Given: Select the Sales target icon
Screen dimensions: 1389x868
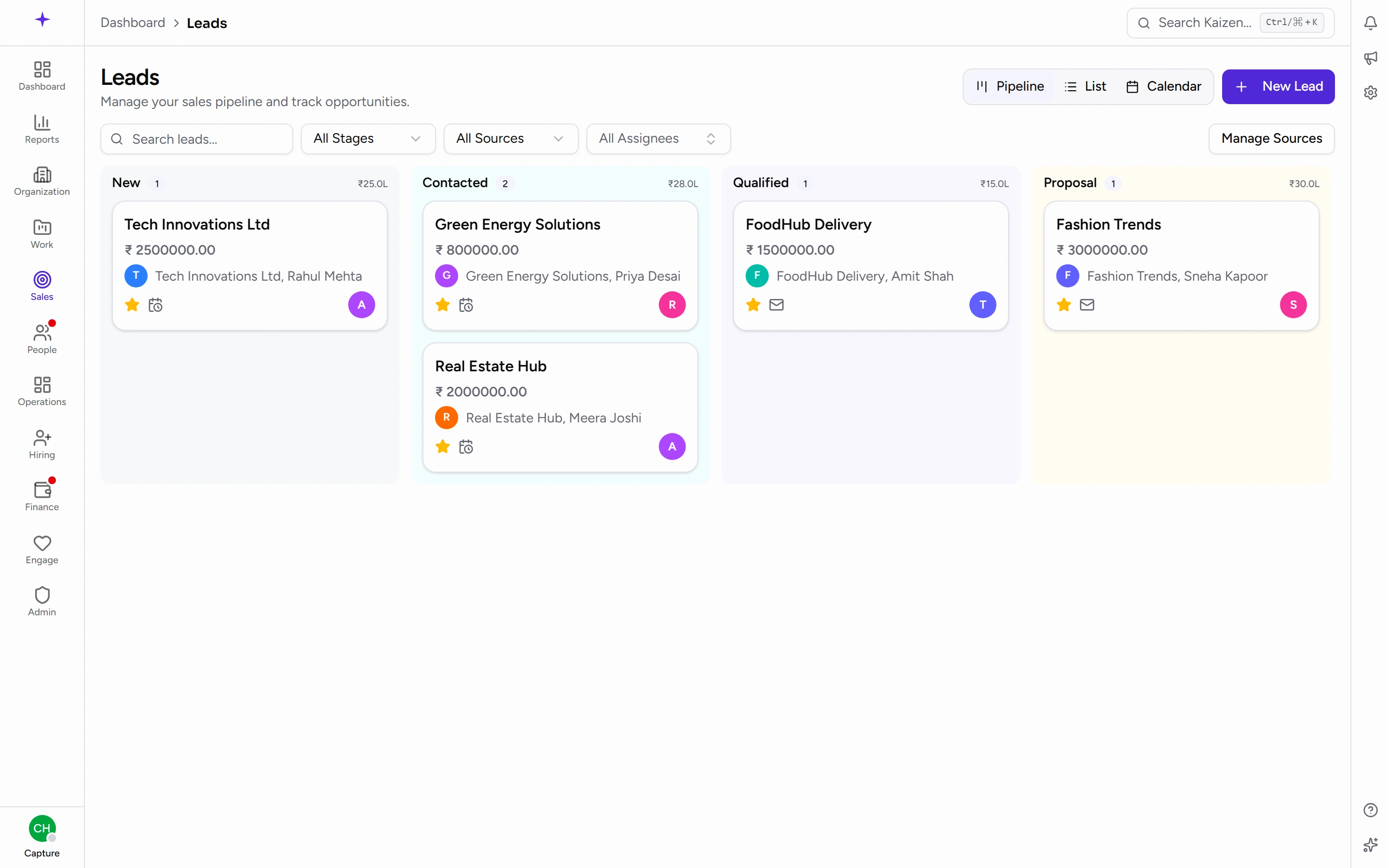Looking at the screenshot, I should coord(42,280).
